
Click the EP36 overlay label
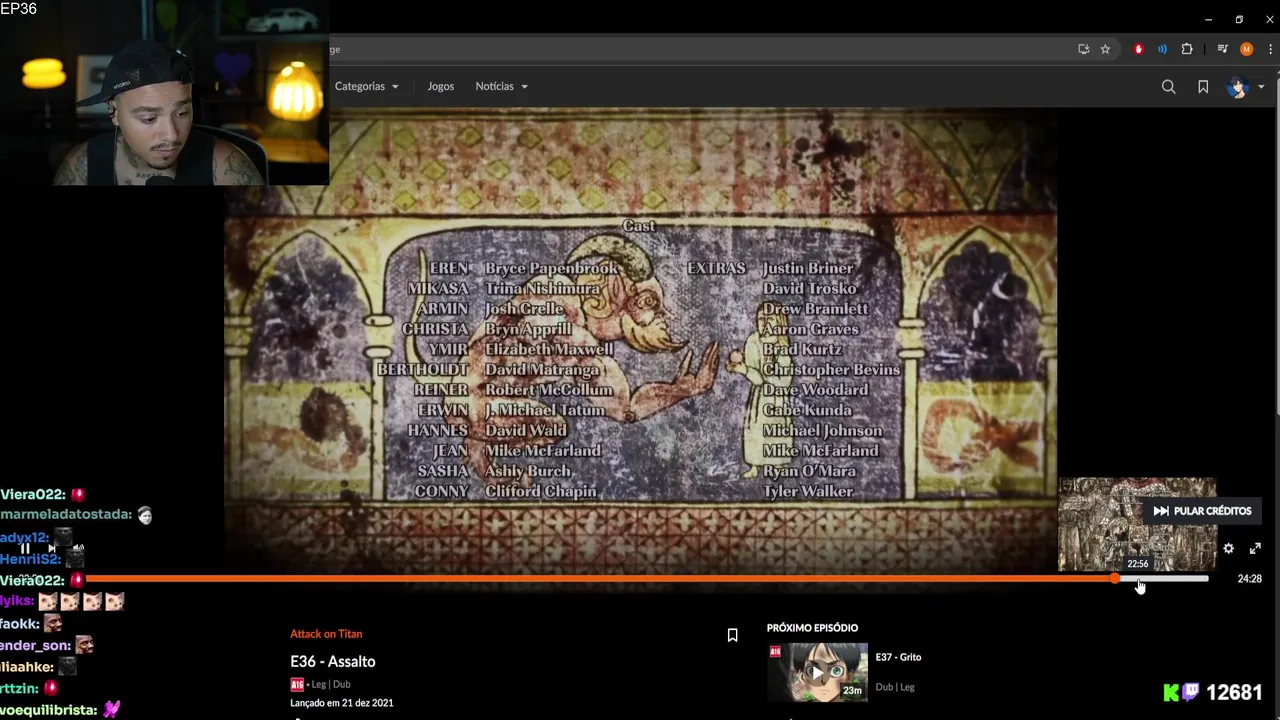[x=19, y=9]
